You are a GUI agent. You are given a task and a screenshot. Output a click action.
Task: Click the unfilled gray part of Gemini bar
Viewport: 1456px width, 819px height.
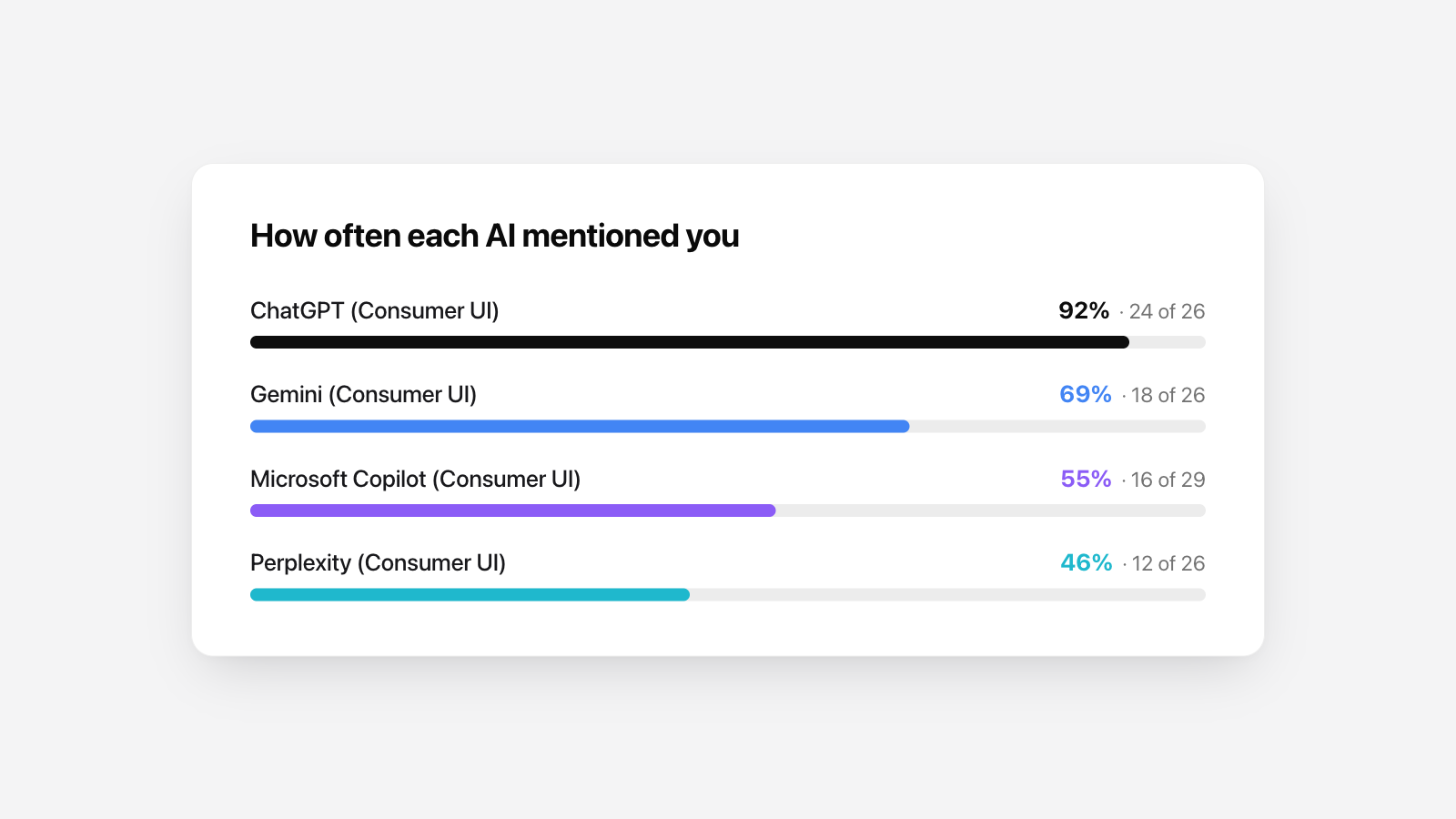click(x=1057, y=426)
